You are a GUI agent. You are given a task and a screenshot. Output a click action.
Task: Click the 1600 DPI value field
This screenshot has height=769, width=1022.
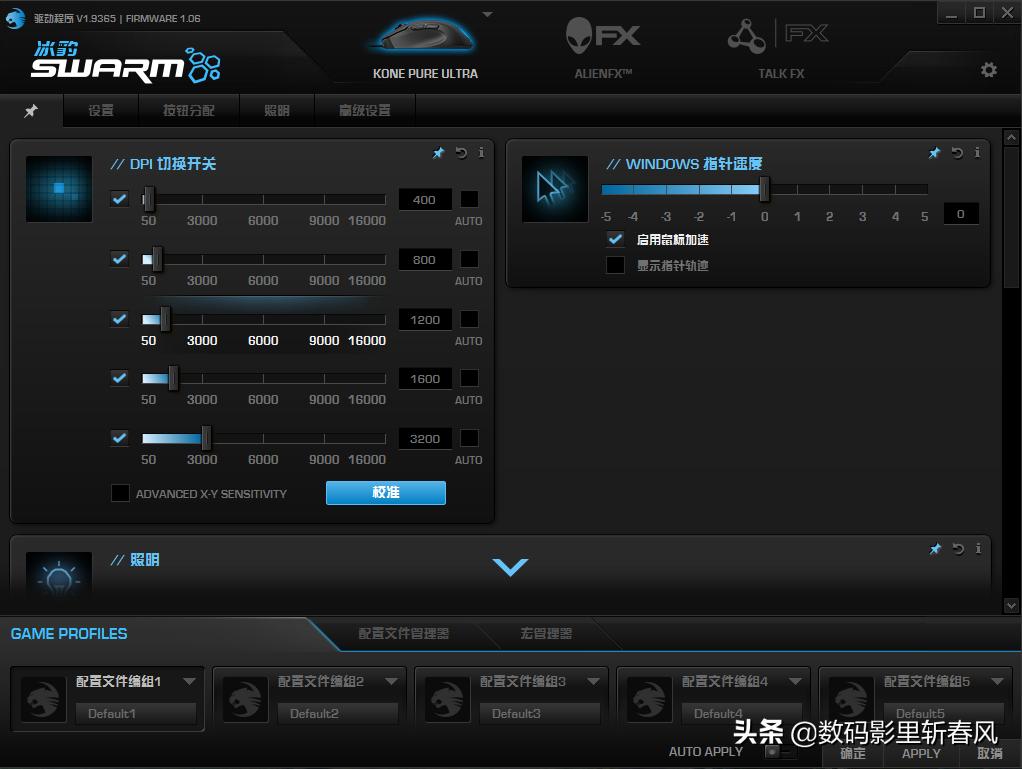click(x=425, y=379)
